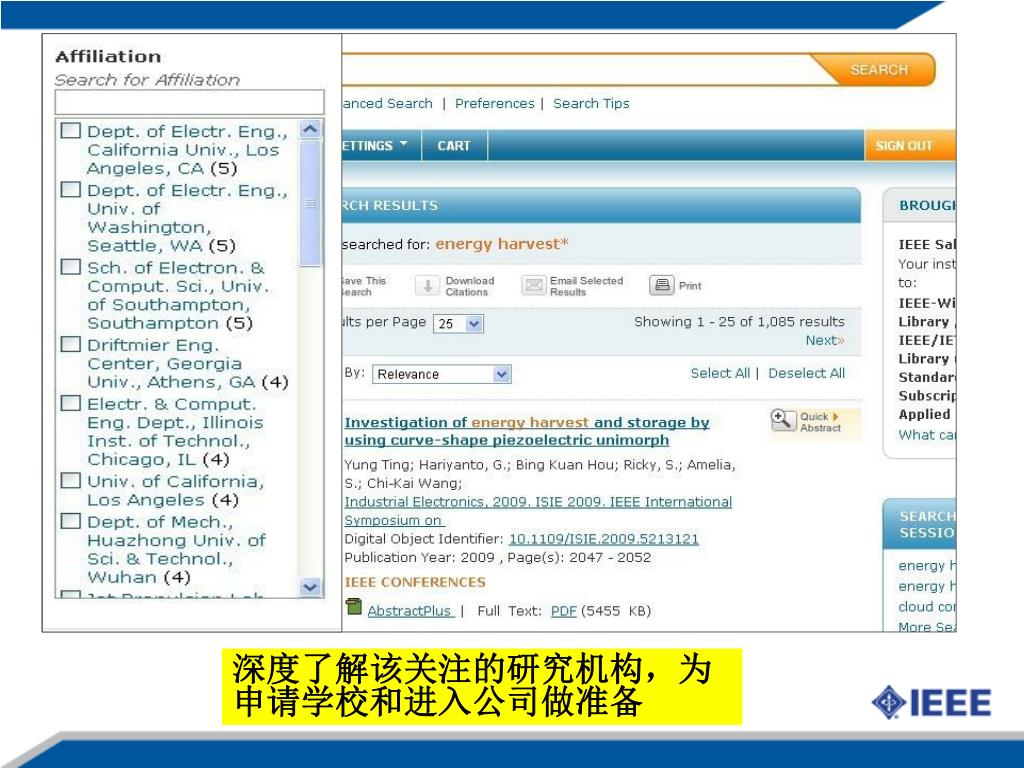Viewport: 1024px width, 768px height.
Task: Click the 'What ca' link in sidebar
Action: pyautogui.click(x=927, y=435)
